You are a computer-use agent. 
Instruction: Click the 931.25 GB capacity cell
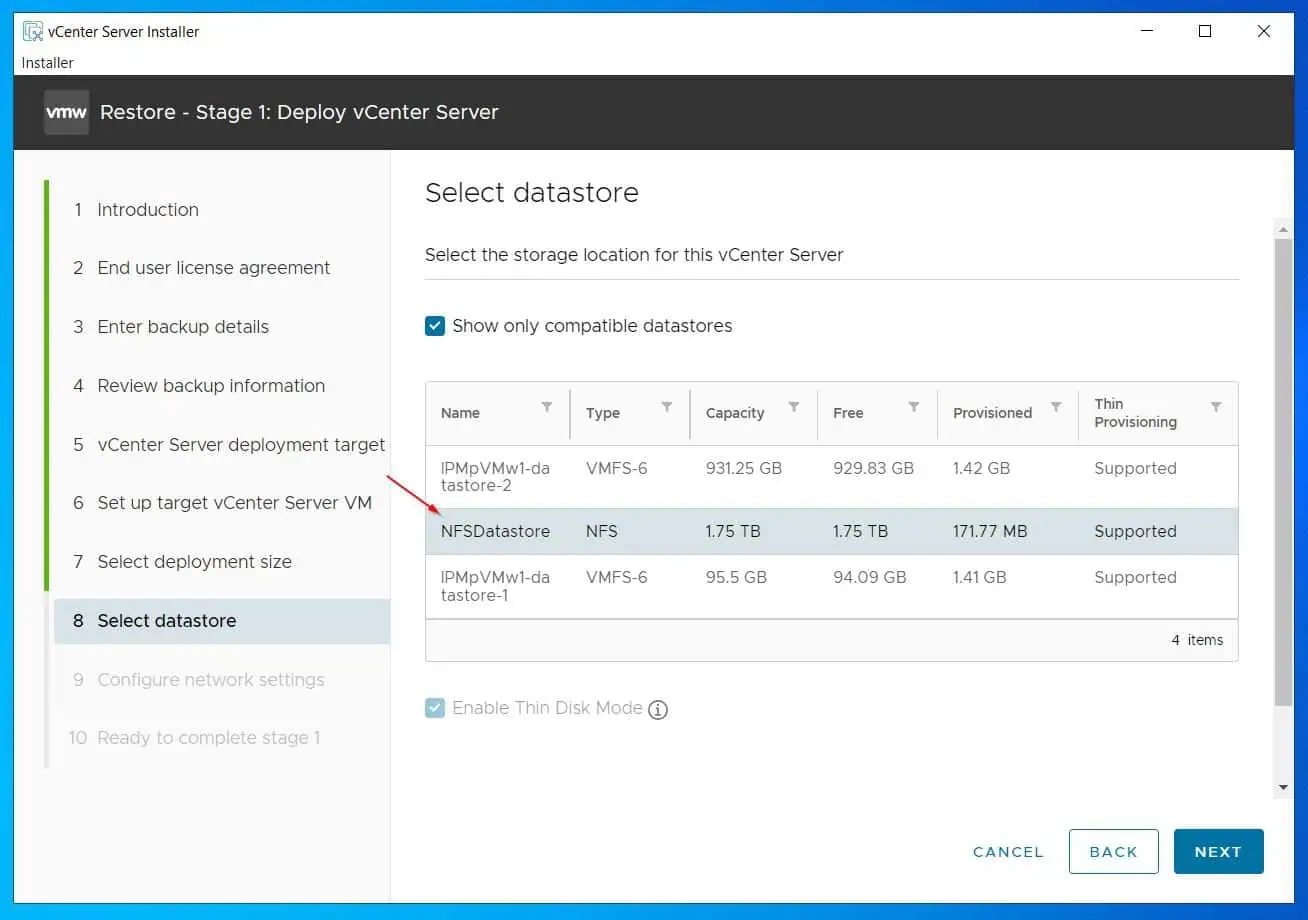743,468
